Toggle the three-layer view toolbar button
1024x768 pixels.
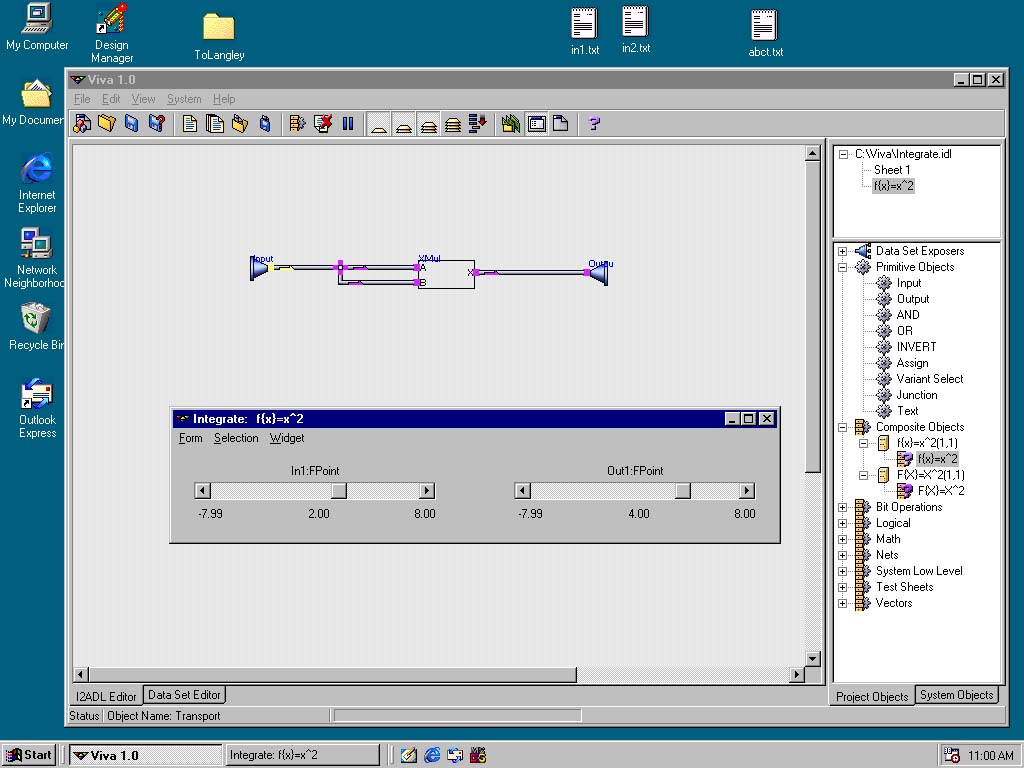429,124
